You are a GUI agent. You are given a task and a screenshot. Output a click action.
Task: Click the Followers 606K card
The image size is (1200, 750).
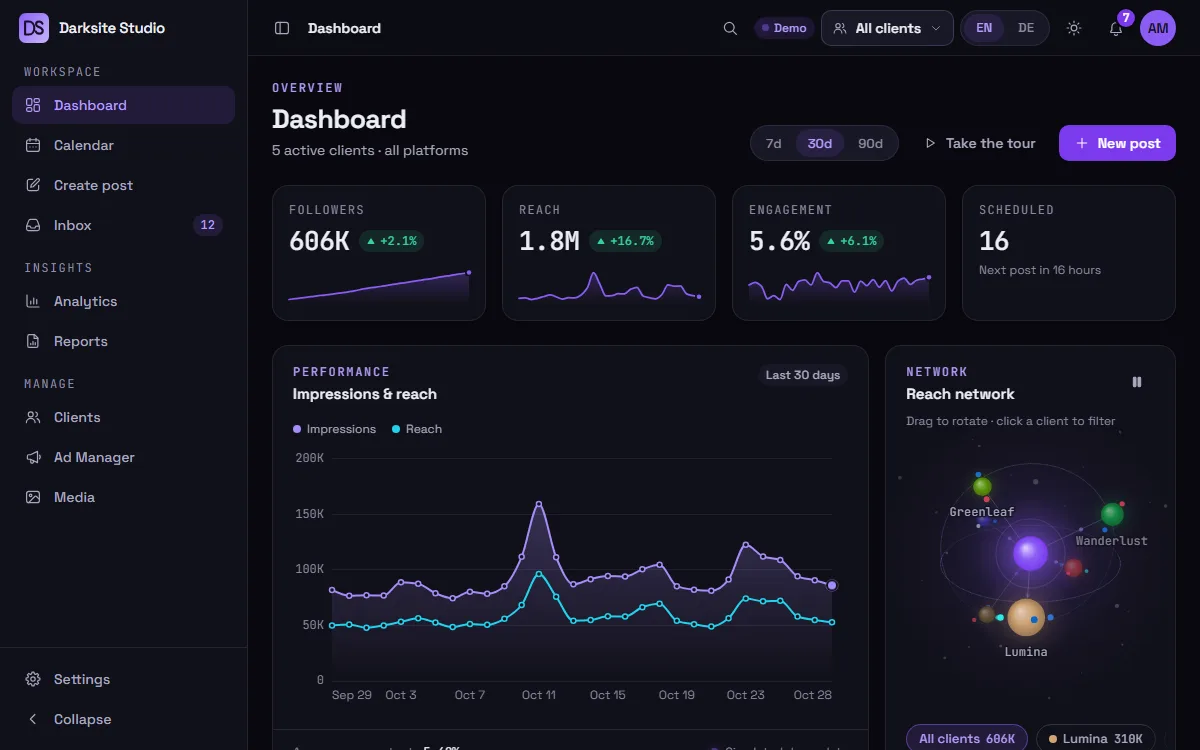[379, 253]
